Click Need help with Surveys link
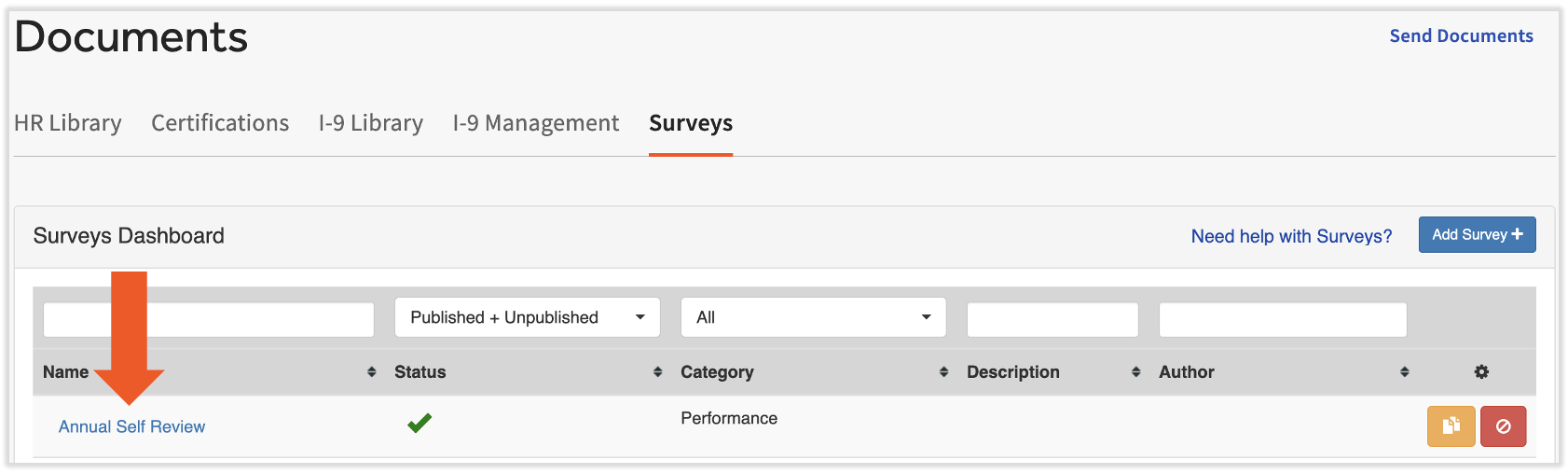 coord(1291,236)
